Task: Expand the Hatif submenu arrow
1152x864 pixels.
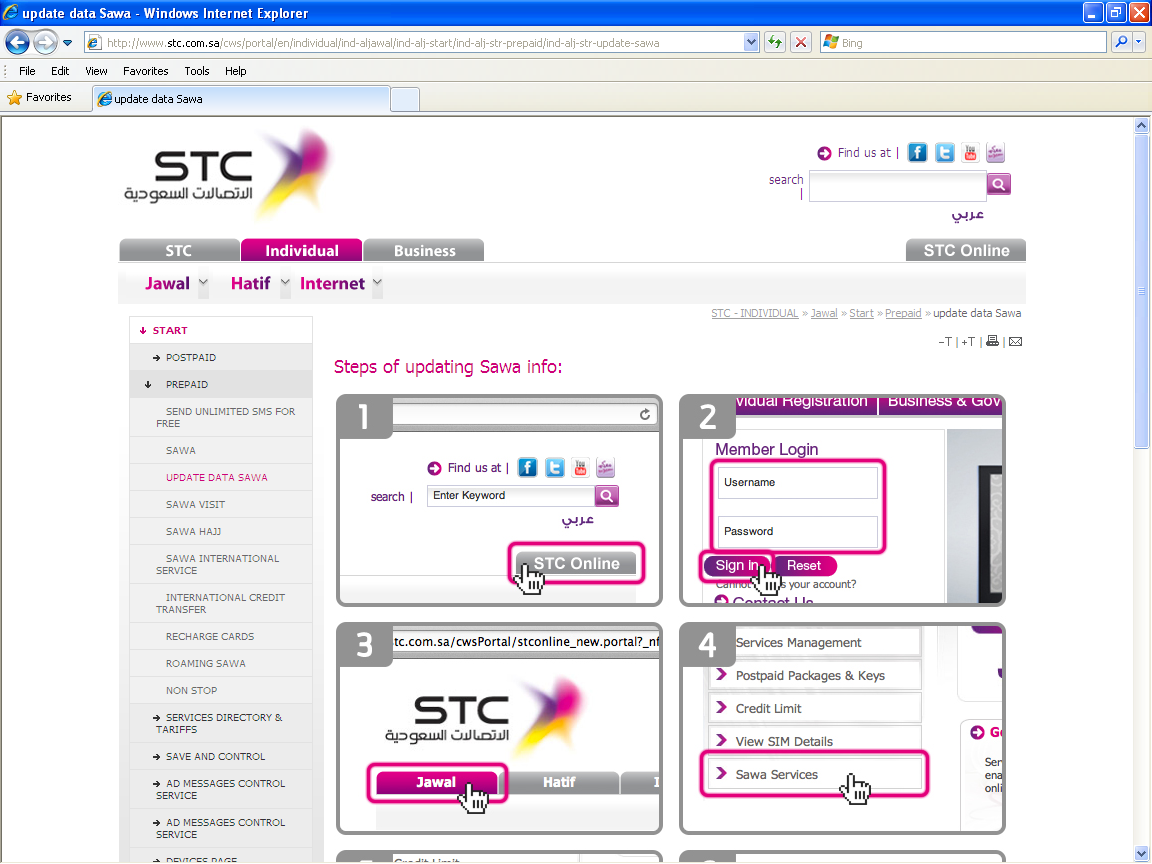Action: (285, 284)
